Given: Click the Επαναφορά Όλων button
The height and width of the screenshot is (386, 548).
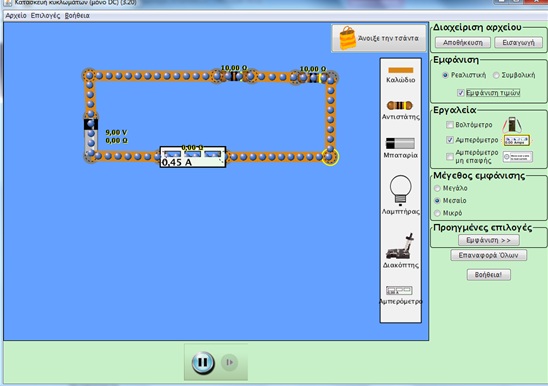Looking at the screenshot, I should point(489,255).
